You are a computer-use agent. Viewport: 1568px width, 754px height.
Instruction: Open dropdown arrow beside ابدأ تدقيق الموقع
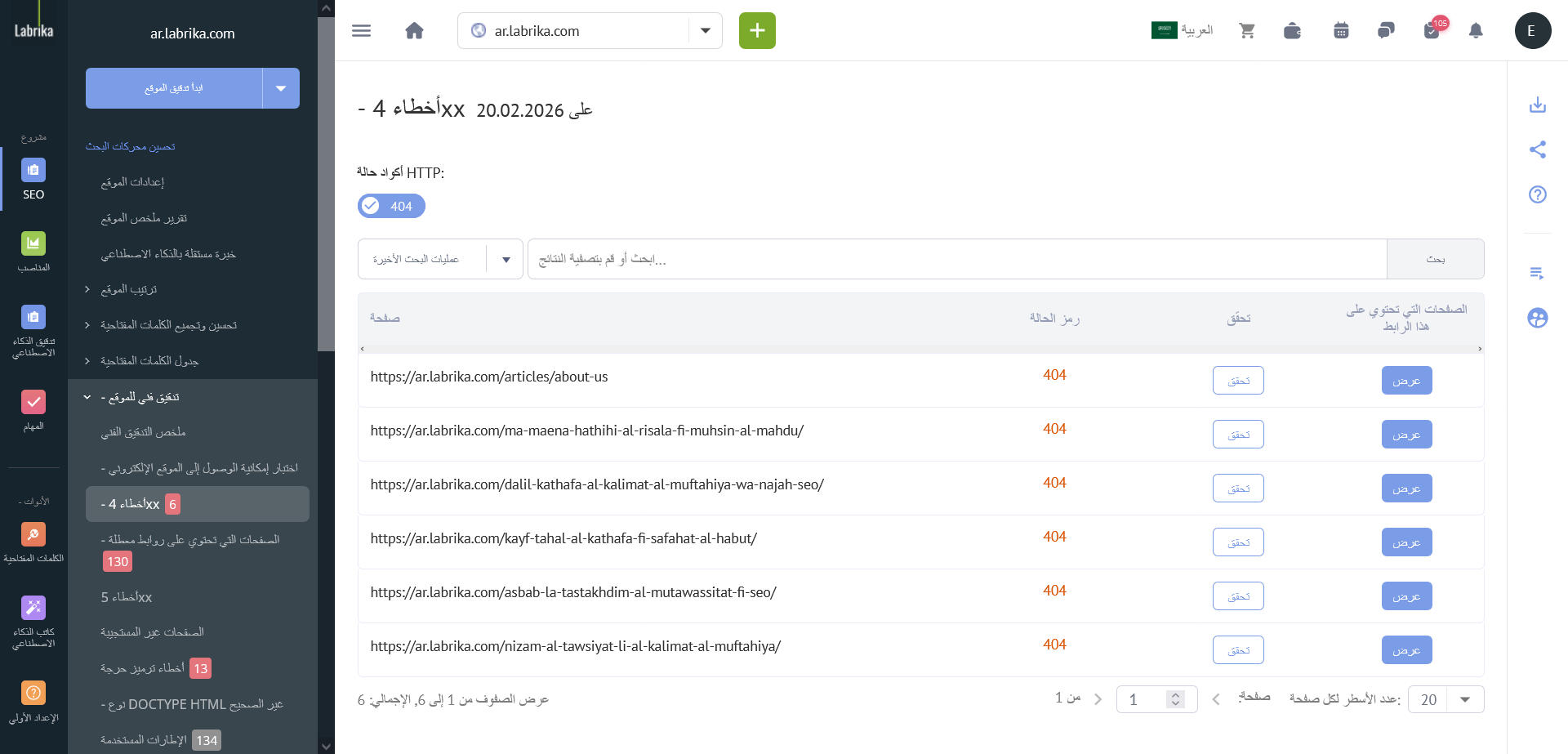(281, 88)
